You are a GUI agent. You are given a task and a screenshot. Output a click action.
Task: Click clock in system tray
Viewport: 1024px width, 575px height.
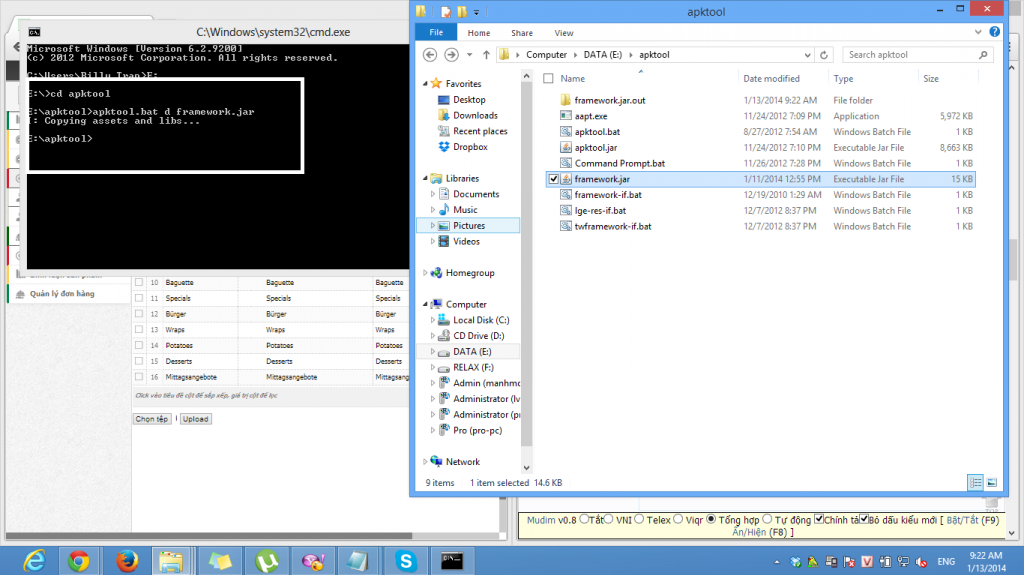[986, 561]
